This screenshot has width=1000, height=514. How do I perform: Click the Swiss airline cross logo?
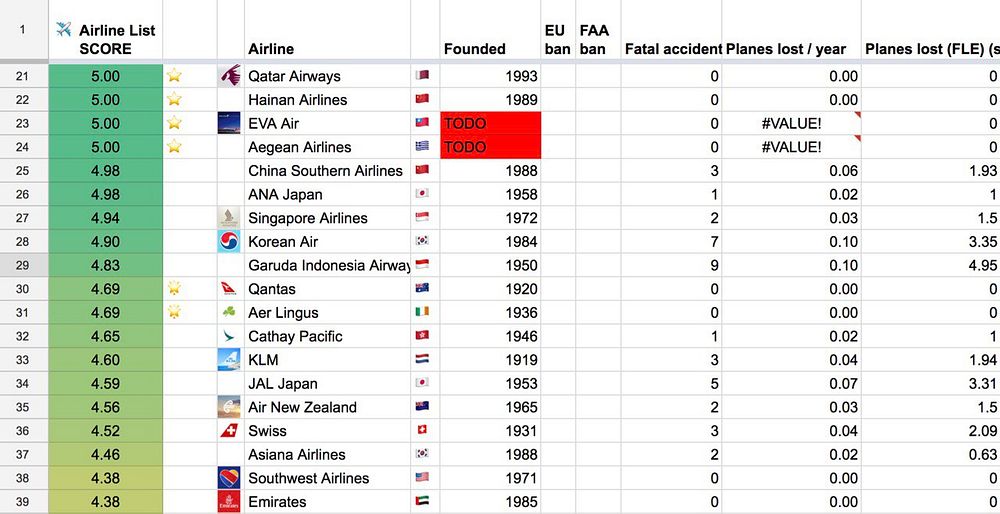click(230, 431)
